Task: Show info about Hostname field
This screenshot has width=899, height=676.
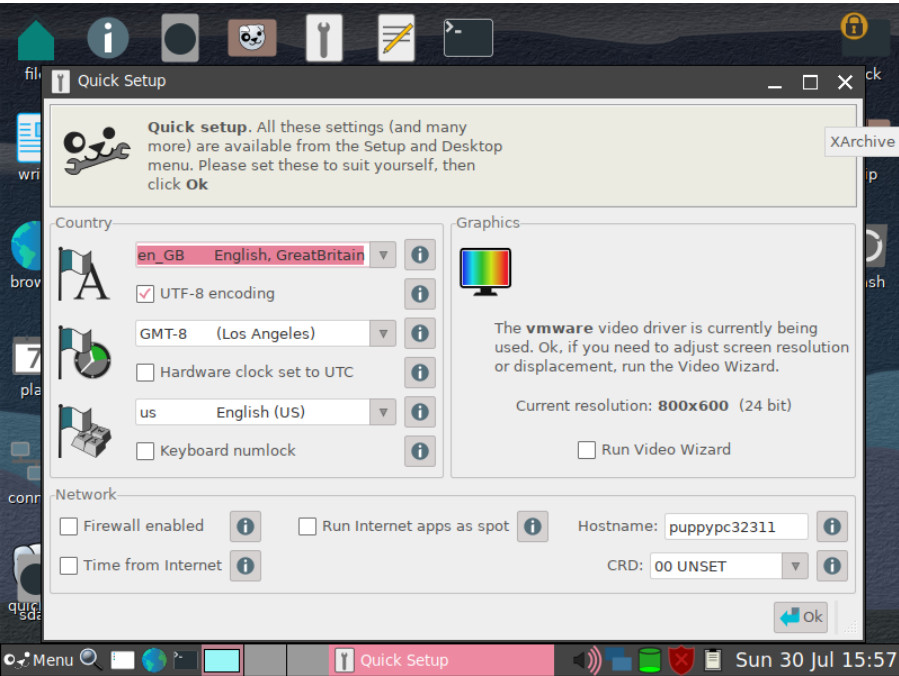Action: (832, 526)
